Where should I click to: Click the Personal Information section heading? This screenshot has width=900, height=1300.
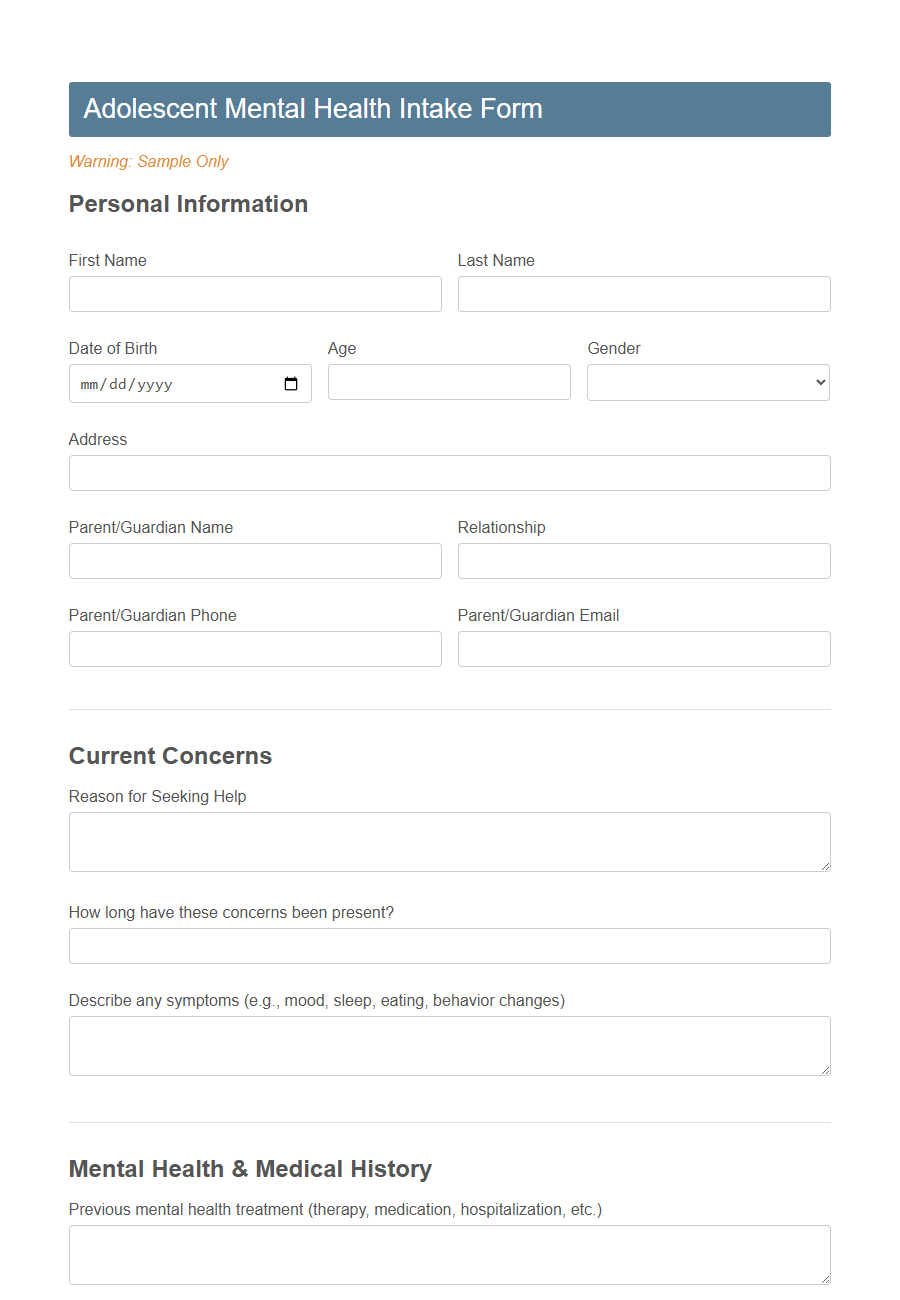[x=188, y=204]
